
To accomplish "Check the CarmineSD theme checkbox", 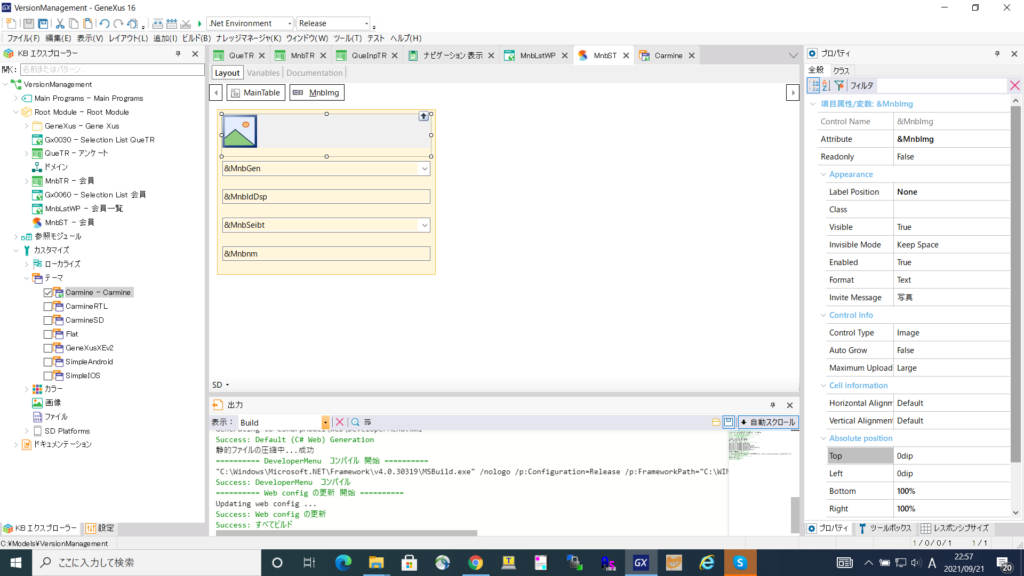I will (48, 321).
